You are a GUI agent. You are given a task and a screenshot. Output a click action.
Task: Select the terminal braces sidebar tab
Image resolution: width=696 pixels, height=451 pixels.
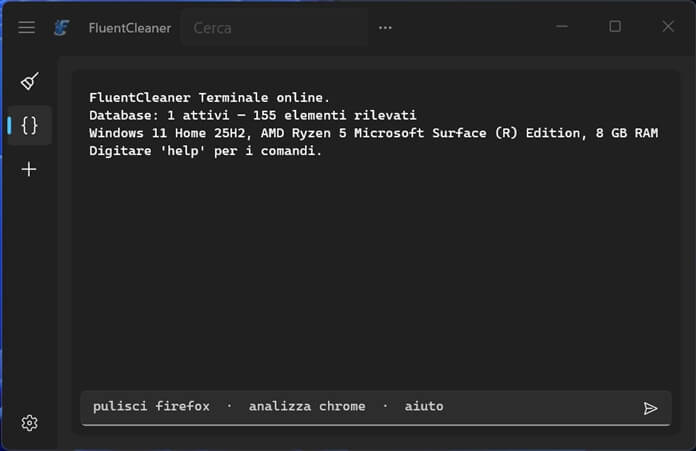(29, 125)
